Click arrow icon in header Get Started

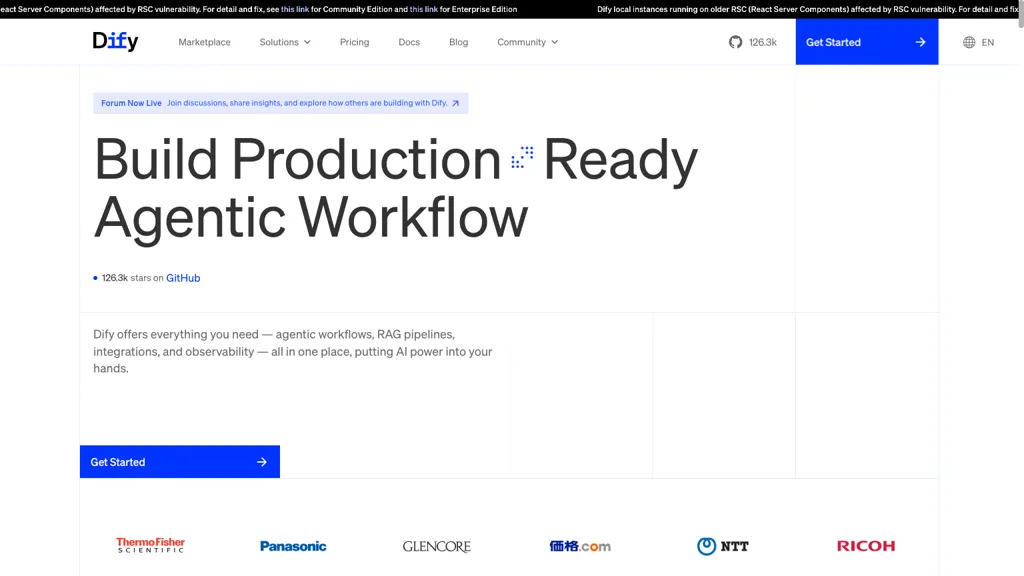click(920, 42)
